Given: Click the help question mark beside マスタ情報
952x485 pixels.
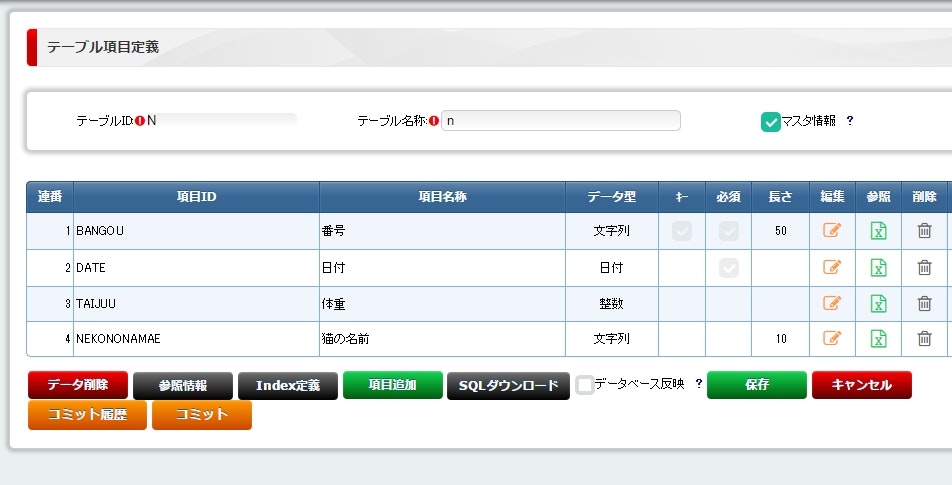Looking at the screenshot, I should pos(850,120).
